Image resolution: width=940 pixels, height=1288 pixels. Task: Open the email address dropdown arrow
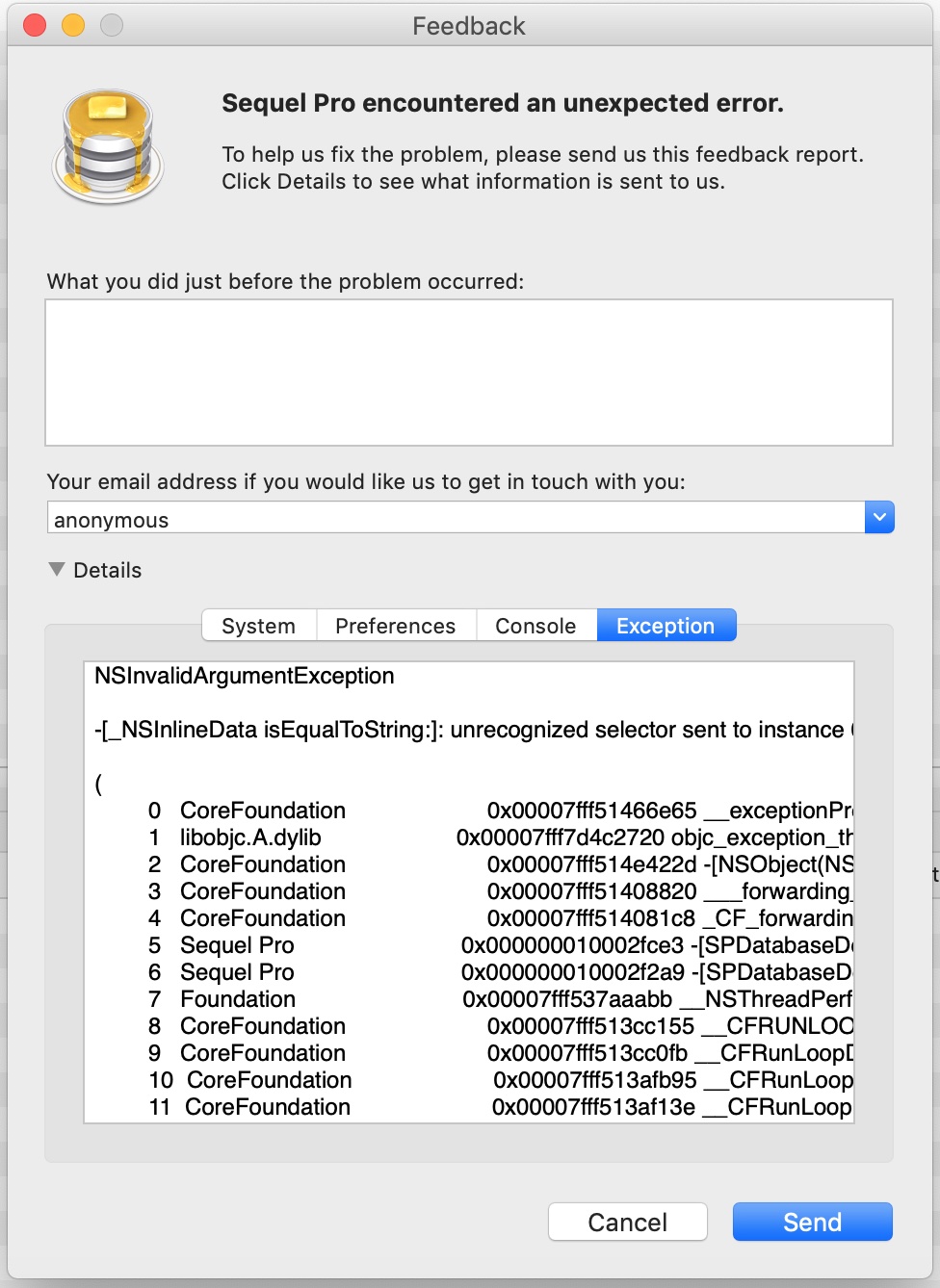pyautogui.click(x=879, y=517)
